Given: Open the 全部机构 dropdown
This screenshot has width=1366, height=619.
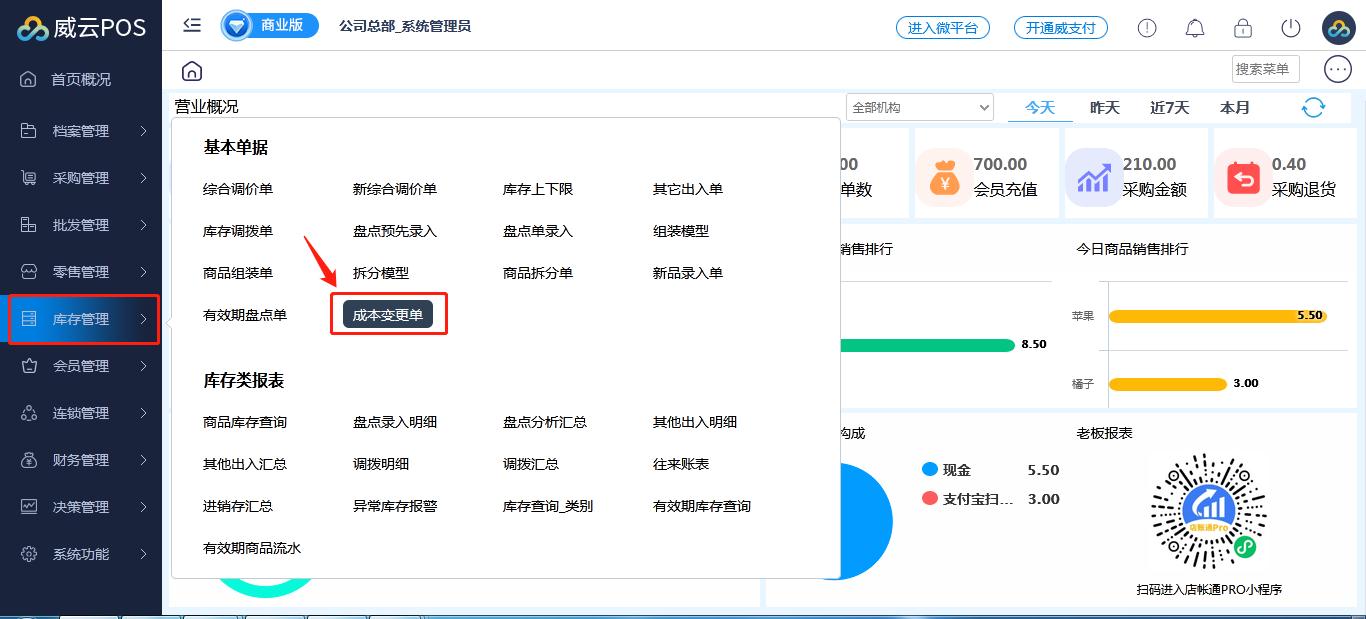Looking at the screenshot, I should coord(919,108).
